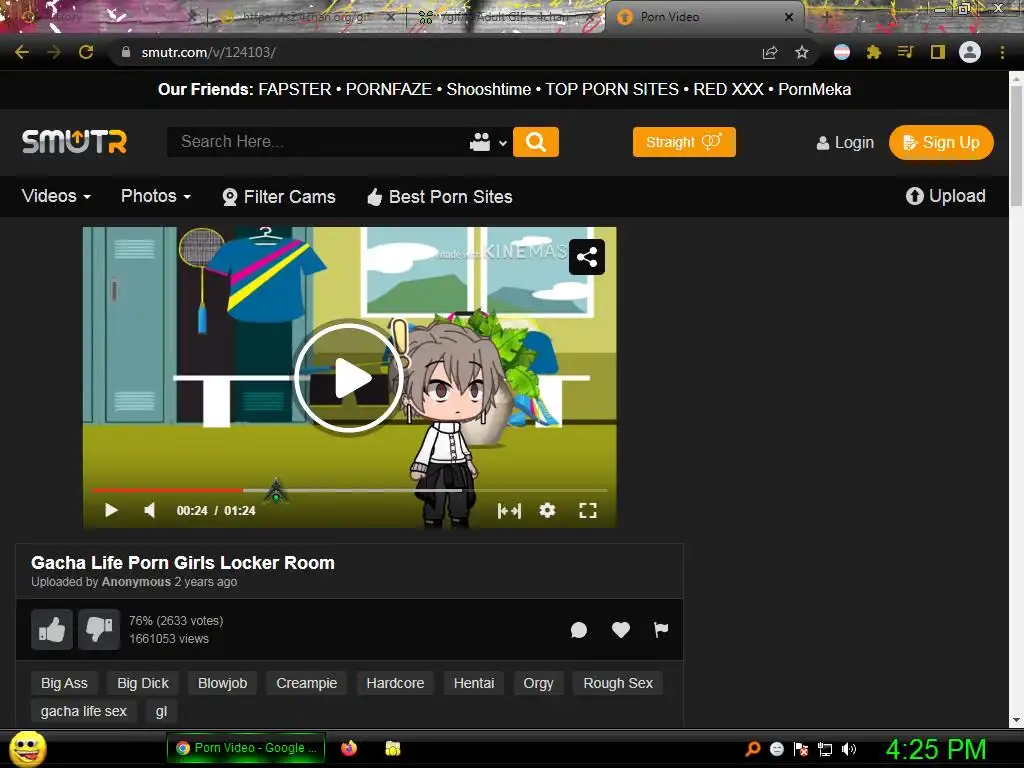This screenshot has height=768, width=1024.
Task: Open the Anonymous uploader profile link
Action: click(136, 582)
